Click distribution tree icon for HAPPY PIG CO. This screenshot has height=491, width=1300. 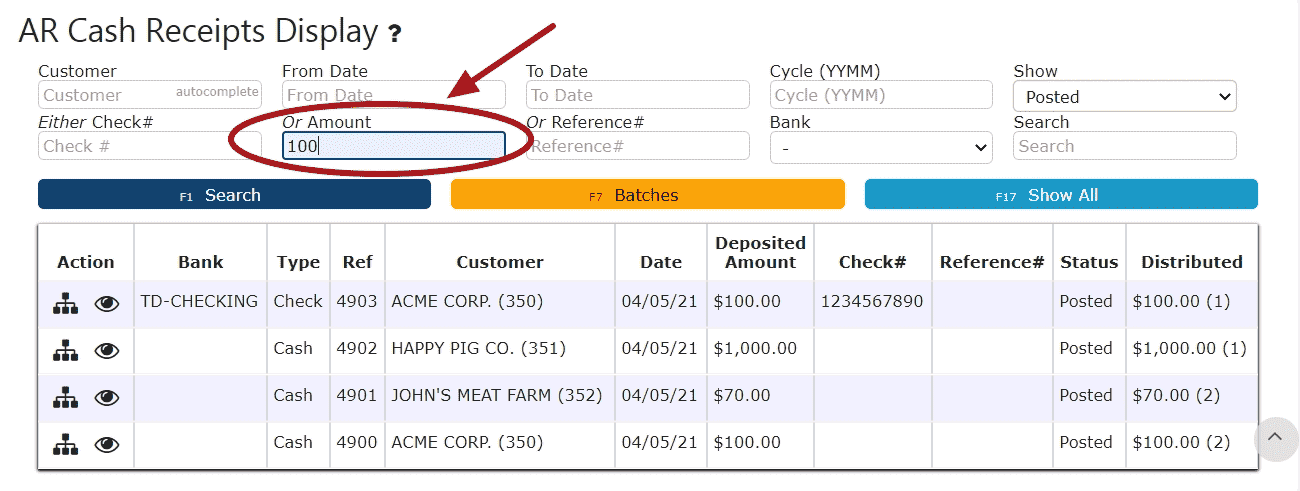click(x=65, y=350)
